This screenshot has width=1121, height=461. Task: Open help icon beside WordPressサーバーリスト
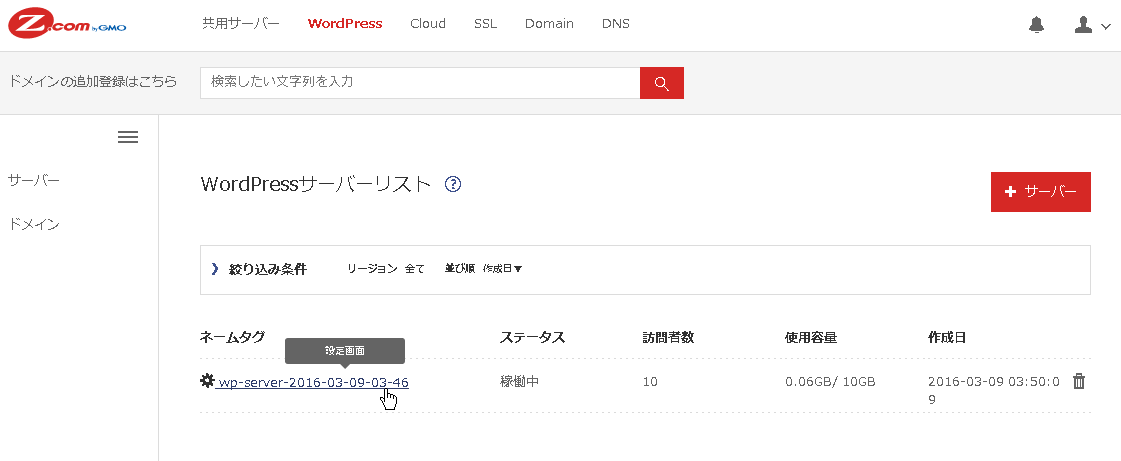pyautogui.click(x=453, y=184)
